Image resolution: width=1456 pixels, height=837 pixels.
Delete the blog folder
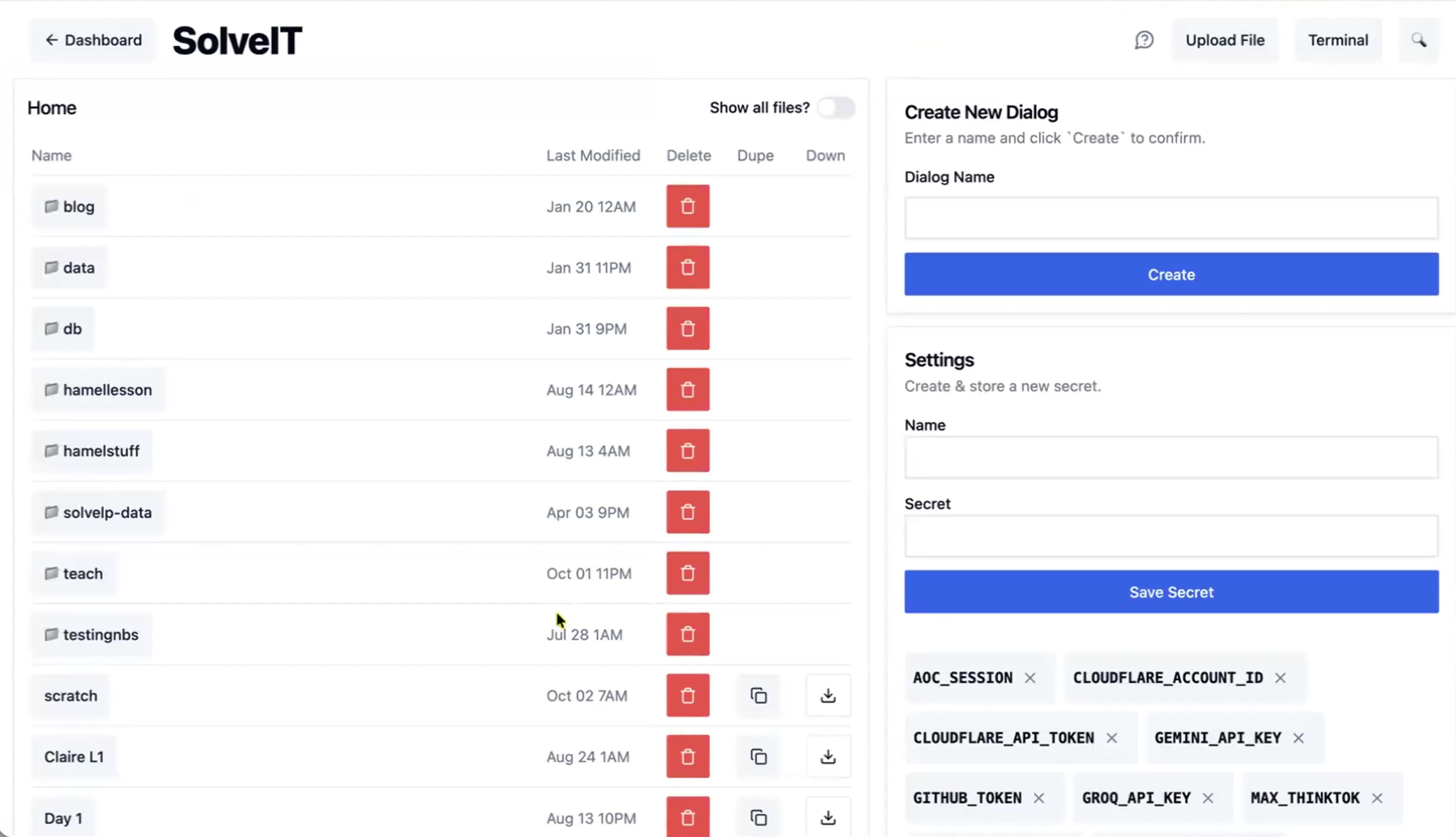point(688,207)
